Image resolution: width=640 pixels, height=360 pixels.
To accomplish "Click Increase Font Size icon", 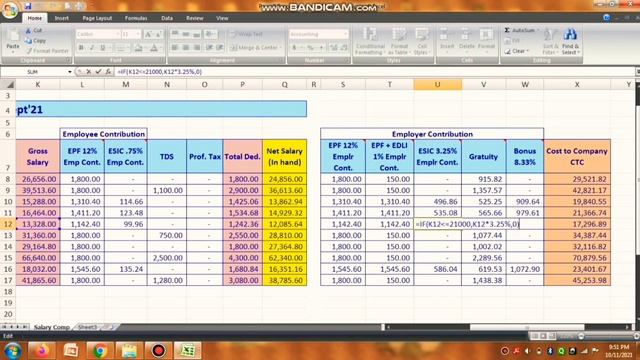I will tap(148, 34).
